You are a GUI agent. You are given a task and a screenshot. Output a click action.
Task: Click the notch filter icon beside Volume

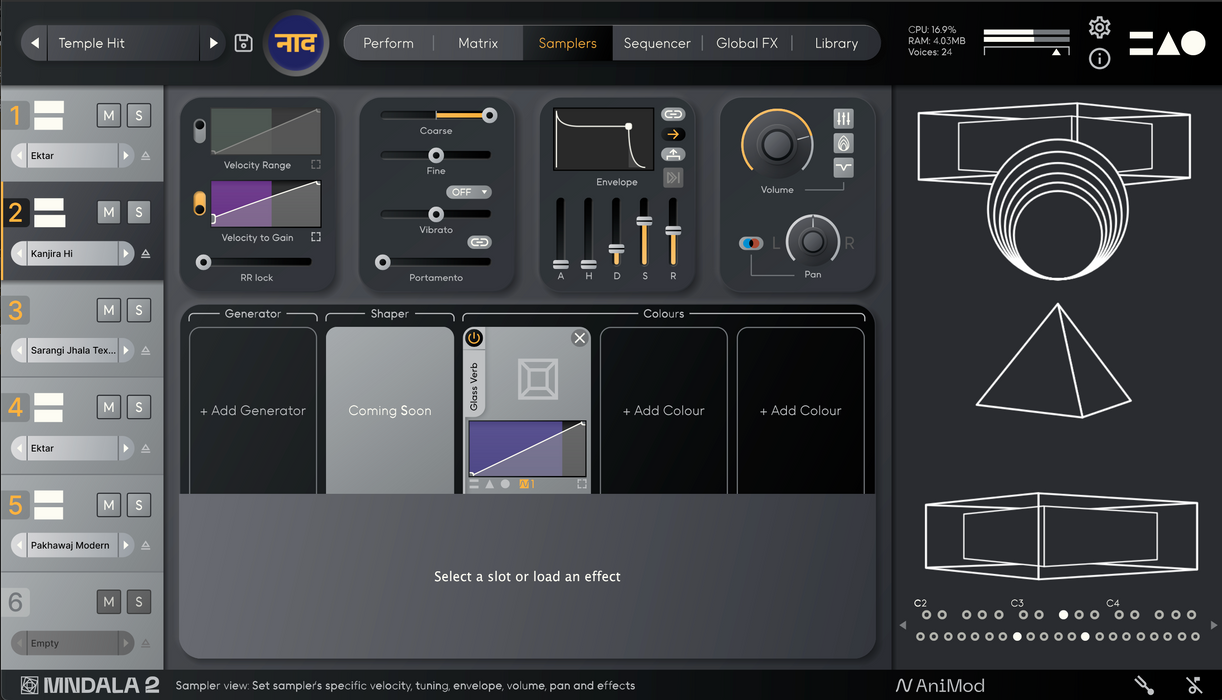tap(843, 167)
